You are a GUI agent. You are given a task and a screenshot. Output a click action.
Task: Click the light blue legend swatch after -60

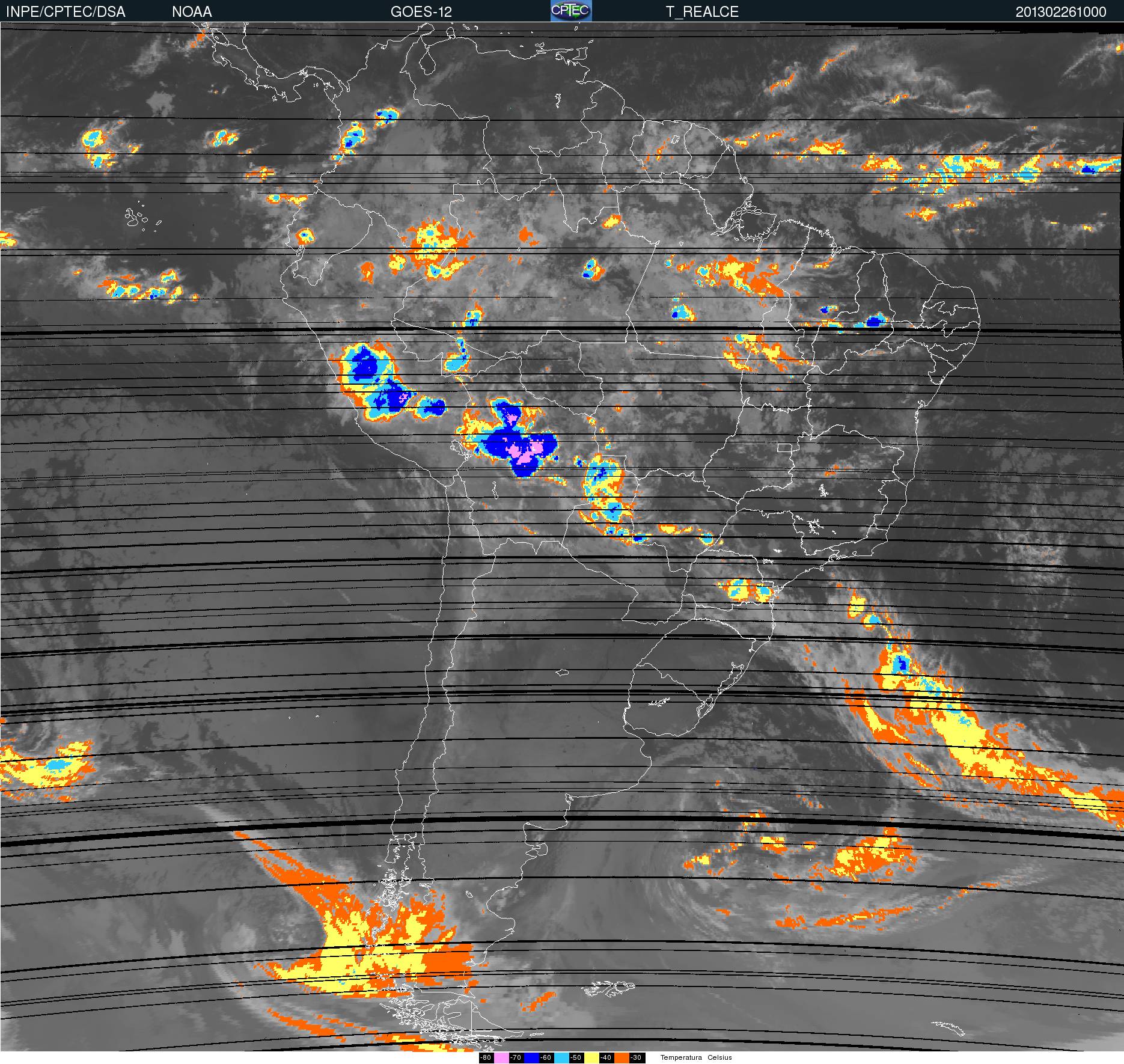click(x=561, y=1057)
